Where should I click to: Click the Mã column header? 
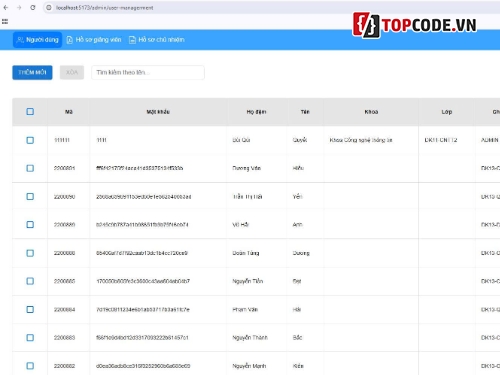point(69,112)
